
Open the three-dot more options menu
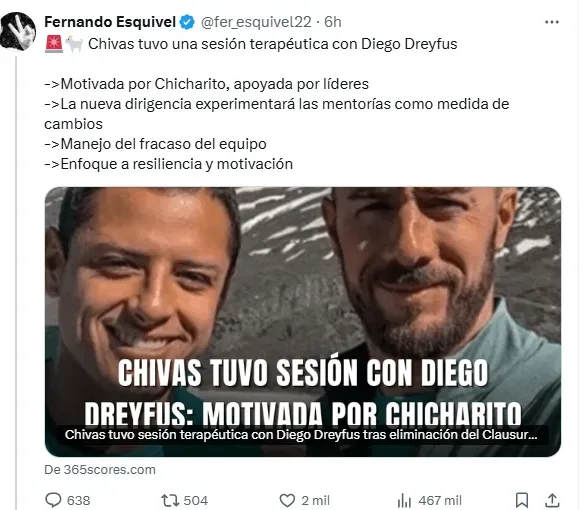tap(551, 22)
